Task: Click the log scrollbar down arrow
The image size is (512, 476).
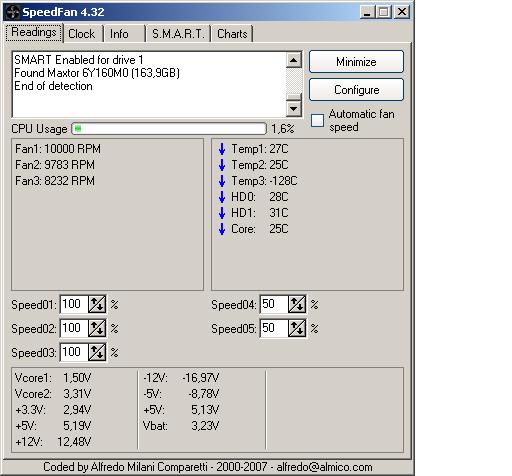Action: pyautogui.click(x=294, y=108)
